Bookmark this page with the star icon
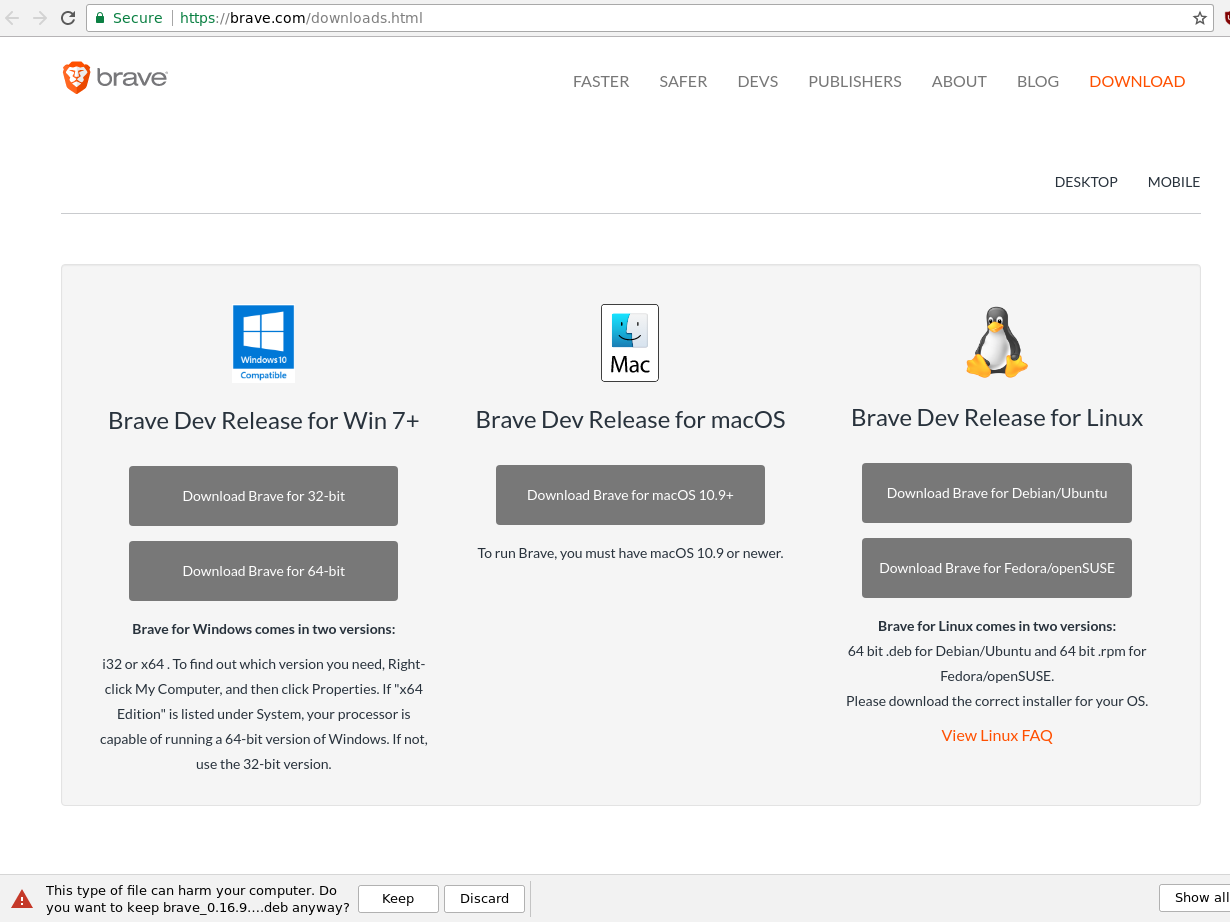 click(1200, 18)
